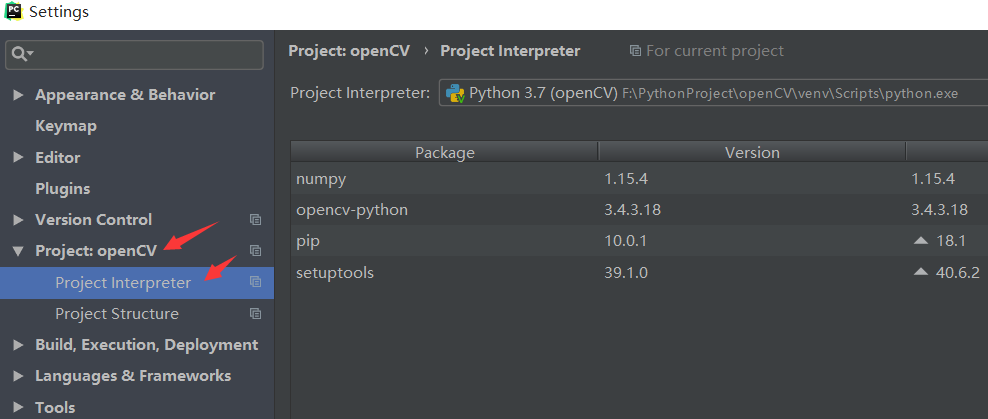988x419 pixels.
Task: Click the copy icon beside Project Structure
Action: 255,314
